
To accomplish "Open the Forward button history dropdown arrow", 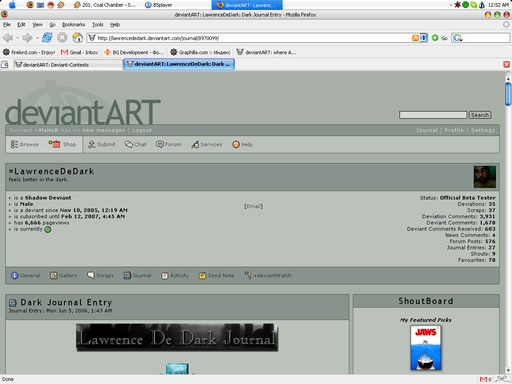I will [x=37, y=38].
